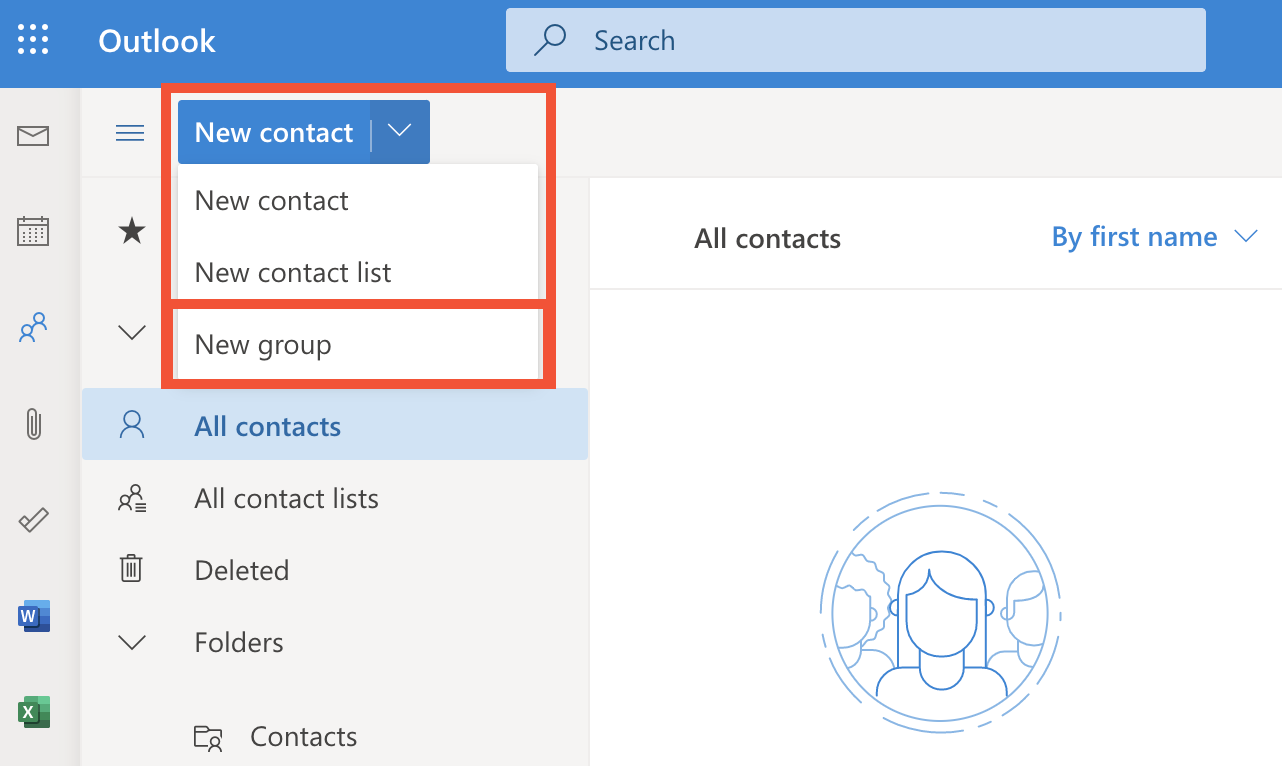Image resolution: width=1282 pixels, height=766 pixels.
Task: Open the New contact split-button dropdown arrow
Action: point(399,131)
